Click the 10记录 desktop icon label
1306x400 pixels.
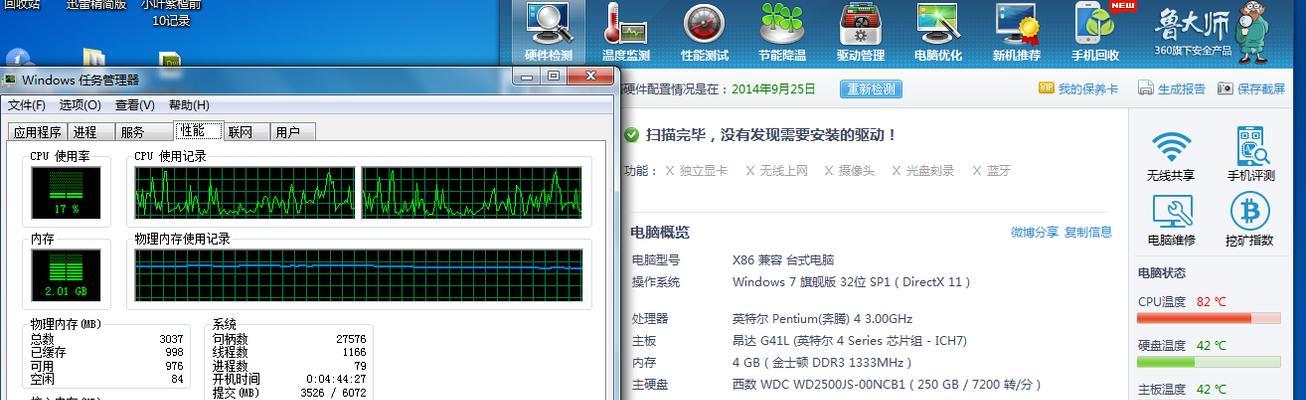[172, 21]
